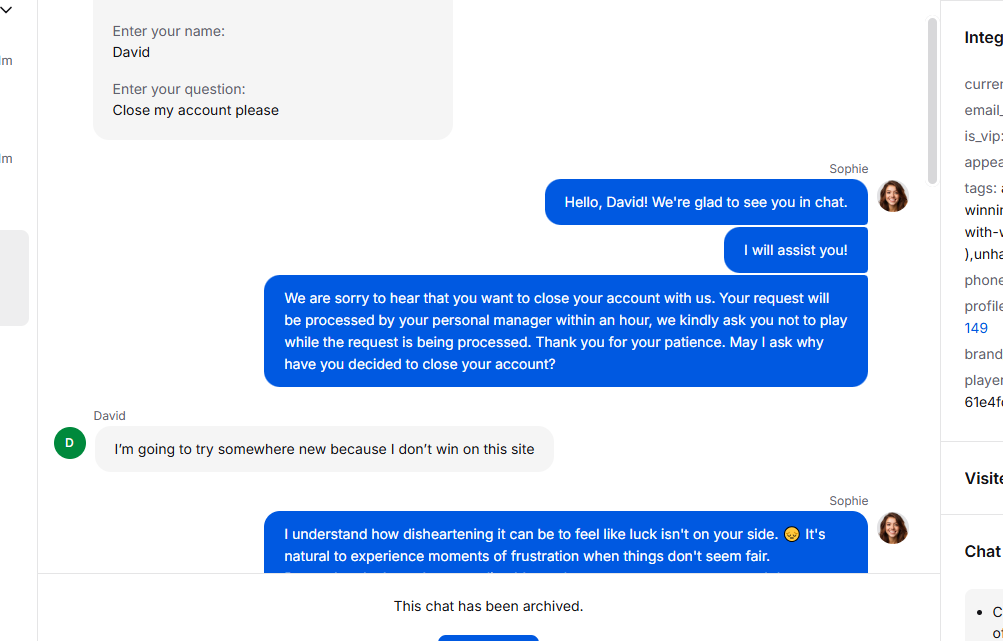1003x641 pixels.
Task: Click 'This chat has been archived' notice
Action: [x=488, y=606]
